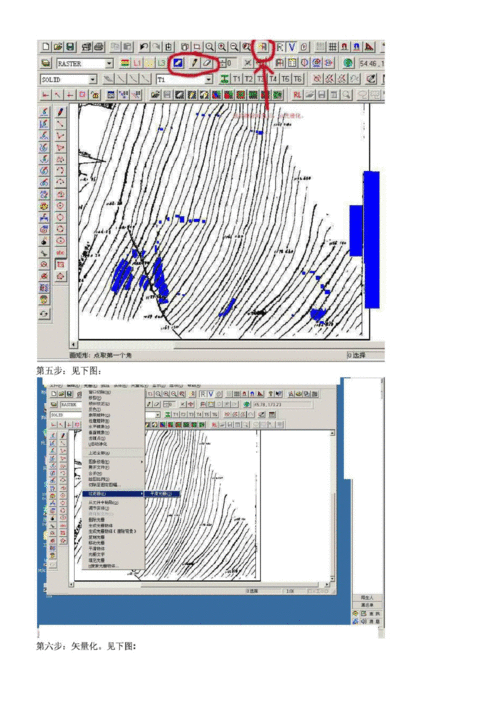
Task: Click New file icon in upper screenshot toolbar
Action: pyautogui.click(x=46, y=46)
